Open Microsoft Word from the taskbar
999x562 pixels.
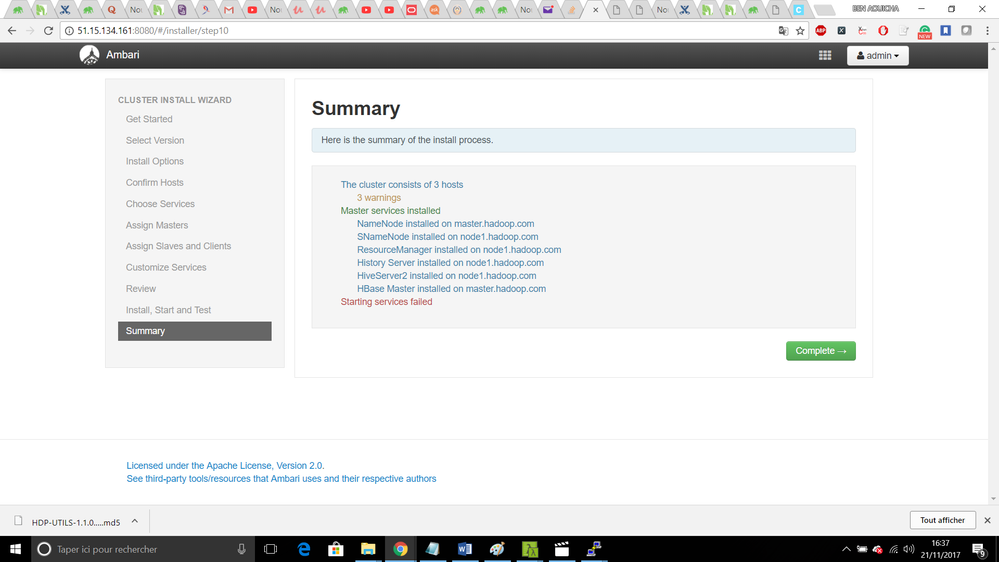(x=464, y=549)
